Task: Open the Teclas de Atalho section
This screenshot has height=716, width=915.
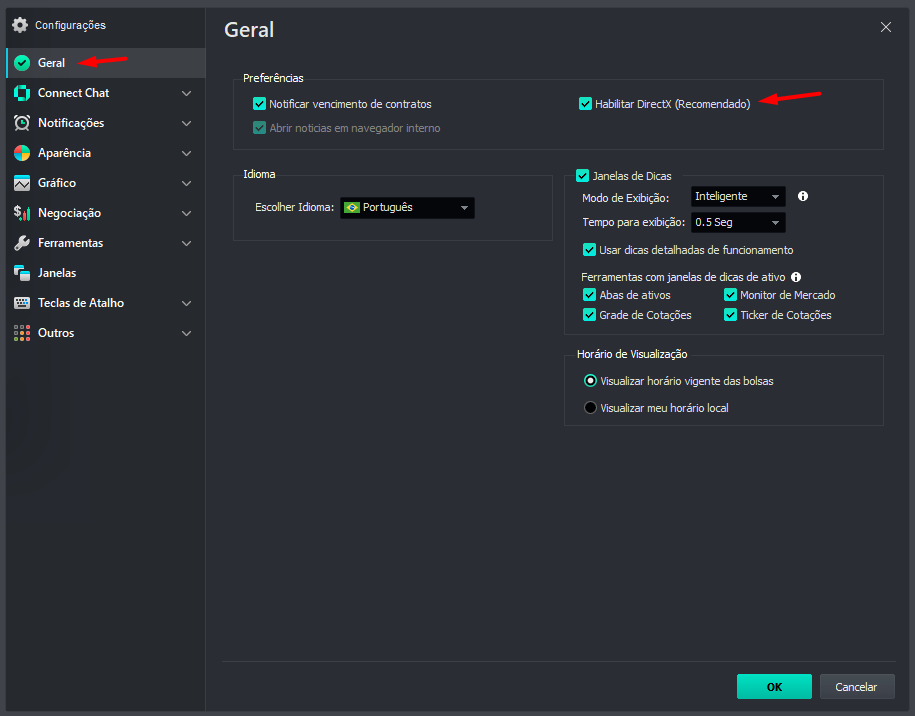Action: click(x=106, y=303)
